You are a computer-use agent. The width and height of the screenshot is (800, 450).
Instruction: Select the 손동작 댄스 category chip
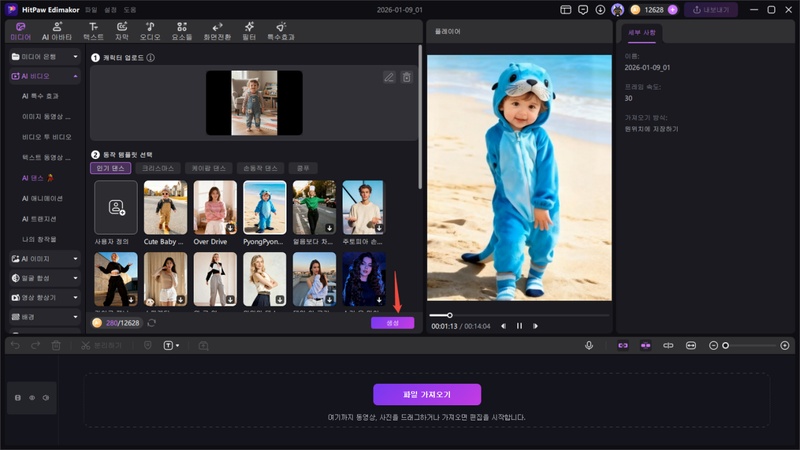point(260,168)
